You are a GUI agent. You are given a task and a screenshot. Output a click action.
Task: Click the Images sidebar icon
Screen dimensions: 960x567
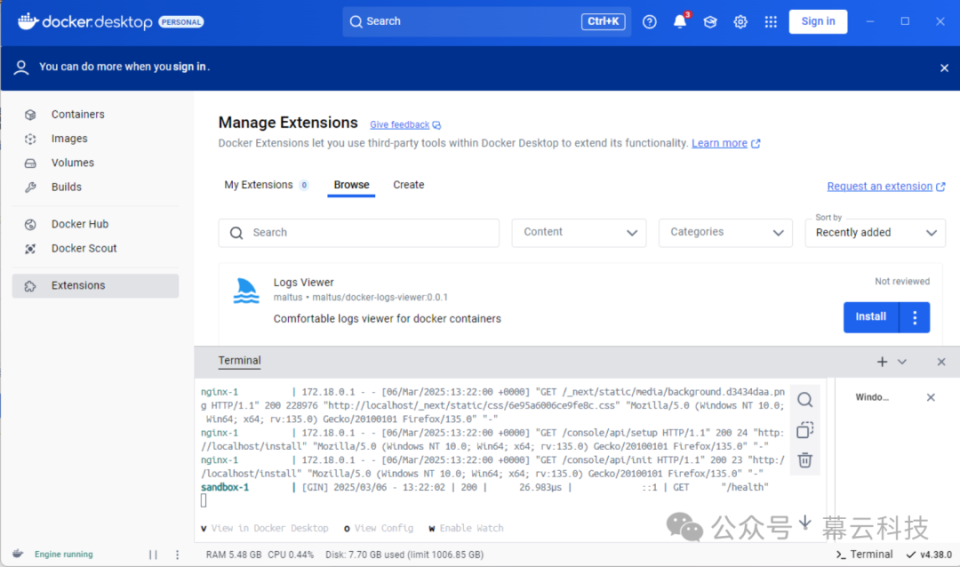30,139
